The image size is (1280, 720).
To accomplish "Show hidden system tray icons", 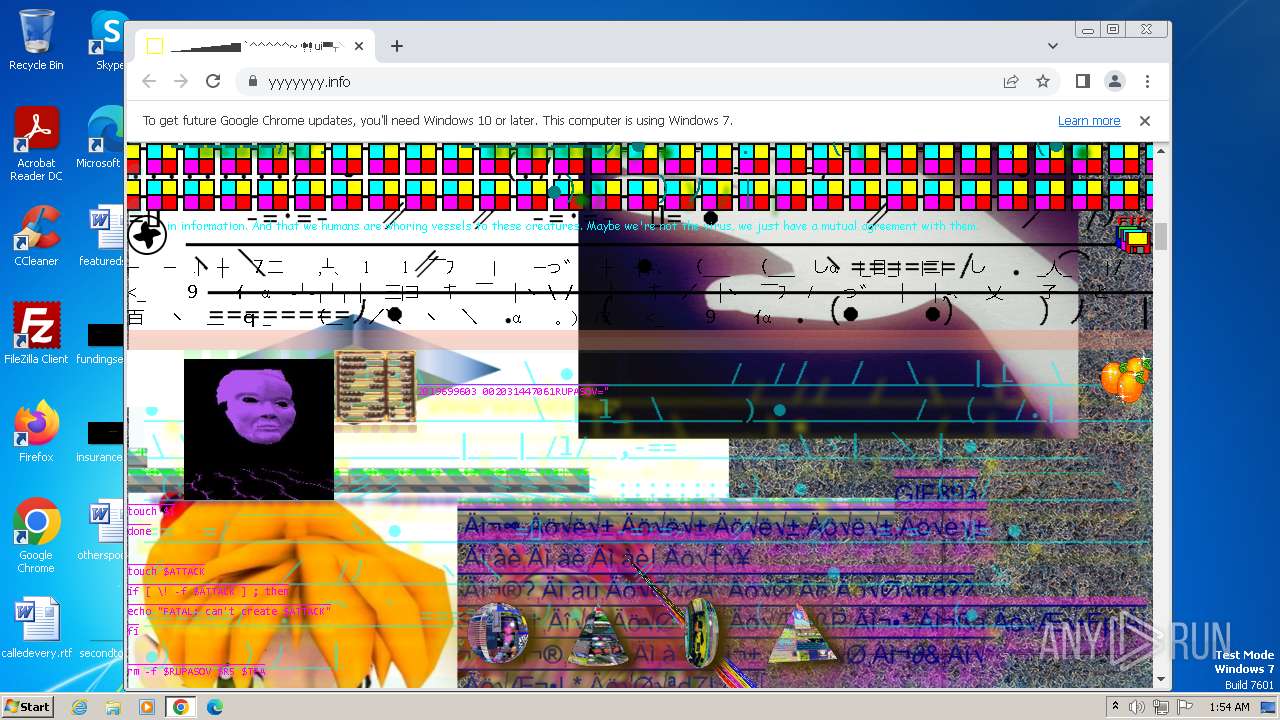I will (1115, 707).
